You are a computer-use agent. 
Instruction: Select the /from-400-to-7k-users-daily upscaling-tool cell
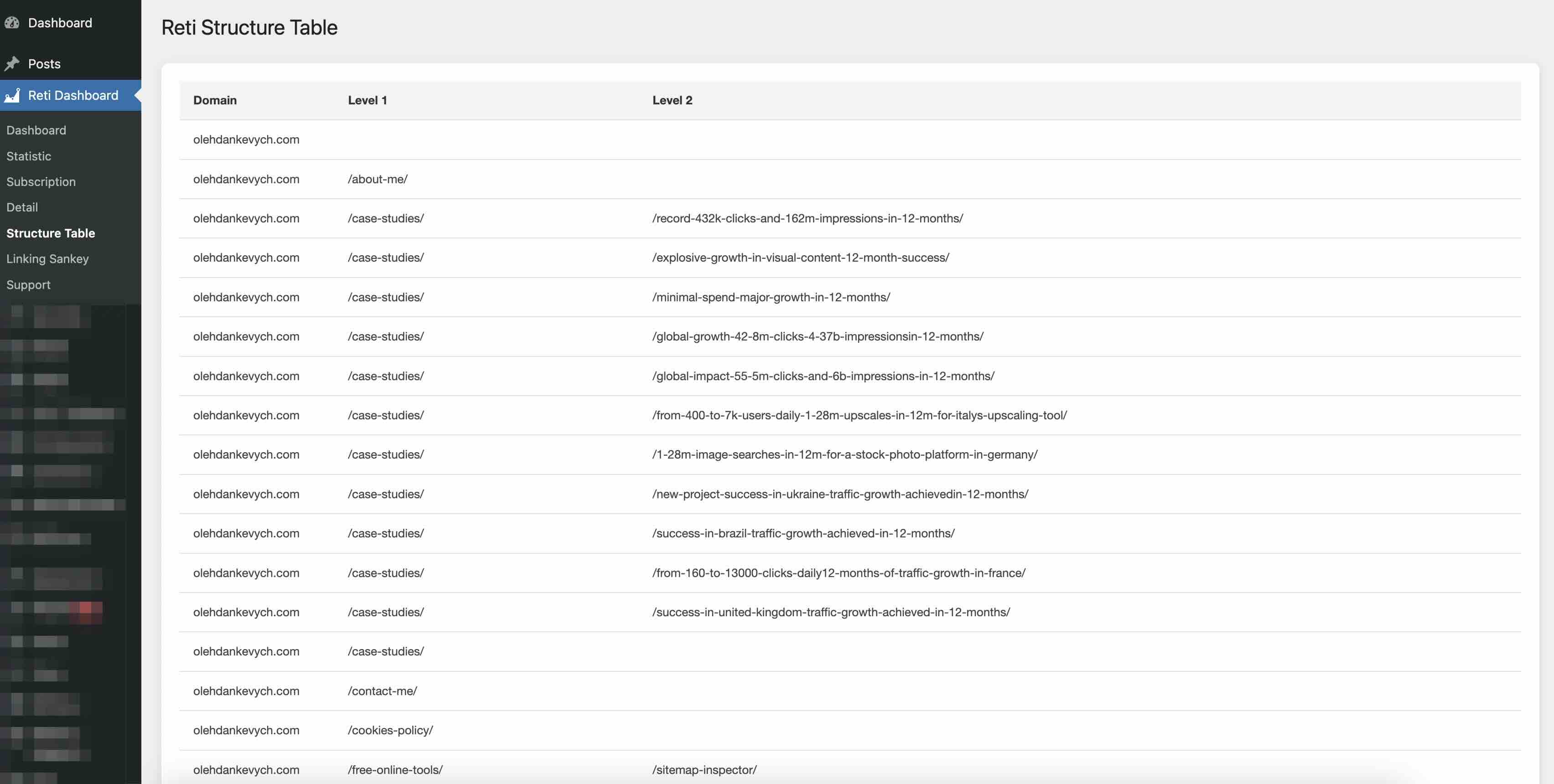(x=859, y=416)
